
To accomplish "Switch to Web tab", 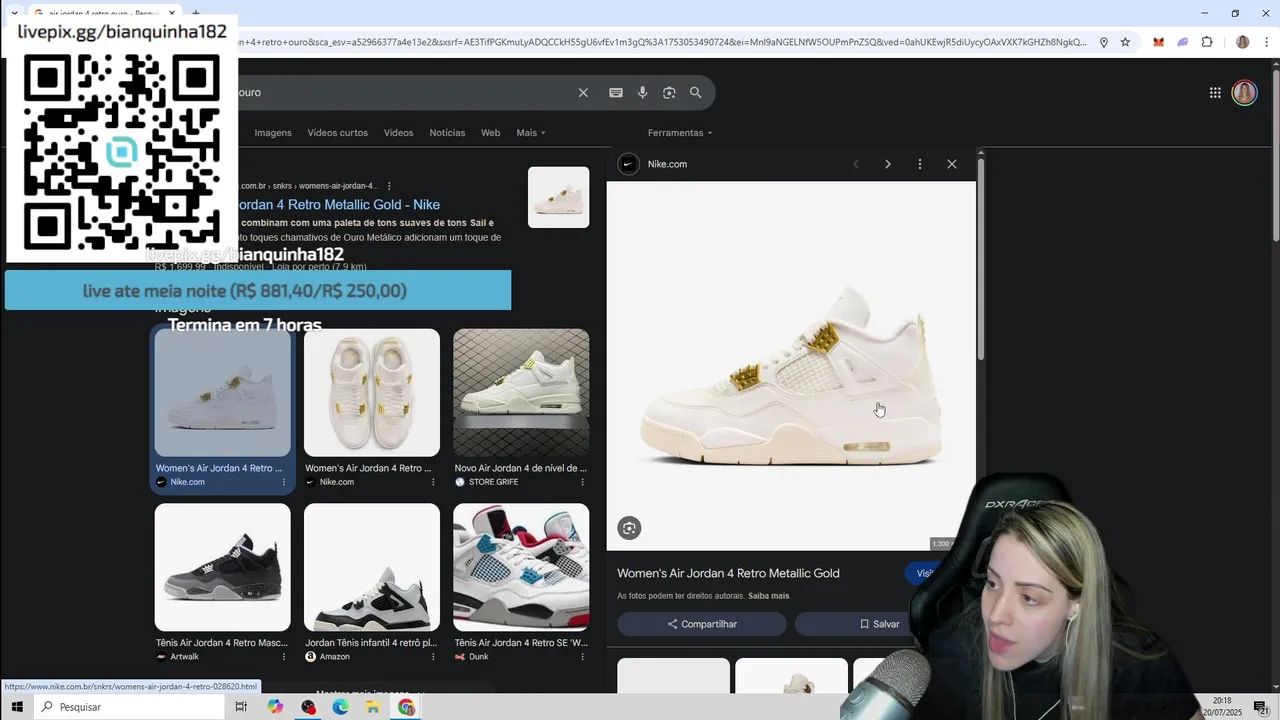I will [490, 133].
